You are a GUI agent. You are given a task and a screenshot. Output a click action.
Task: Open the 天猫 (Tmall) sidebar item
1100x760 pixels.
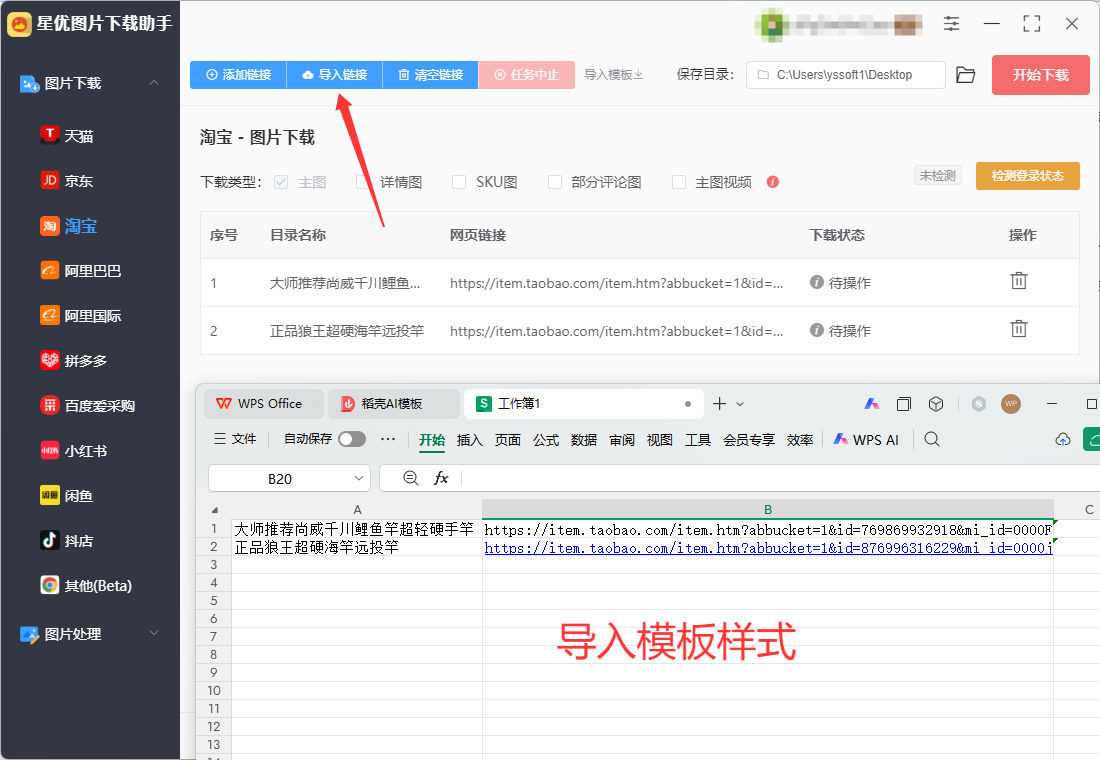click(67, 135)
